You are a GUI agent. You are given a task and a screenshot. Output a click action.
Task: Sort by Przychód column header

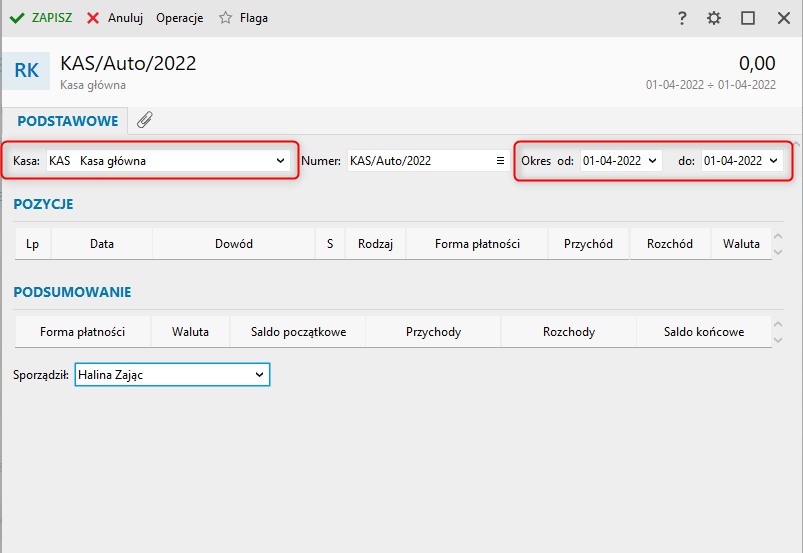coord(588,244)
